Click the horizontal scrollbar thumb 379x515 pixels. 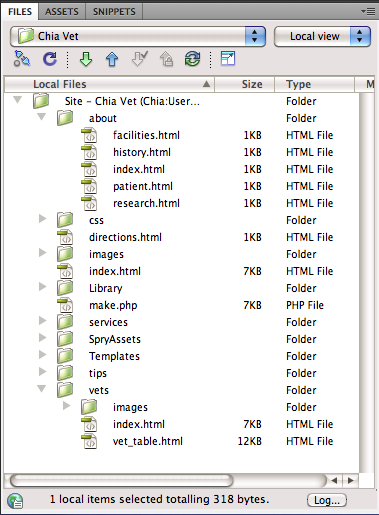(x=122, y=480)
